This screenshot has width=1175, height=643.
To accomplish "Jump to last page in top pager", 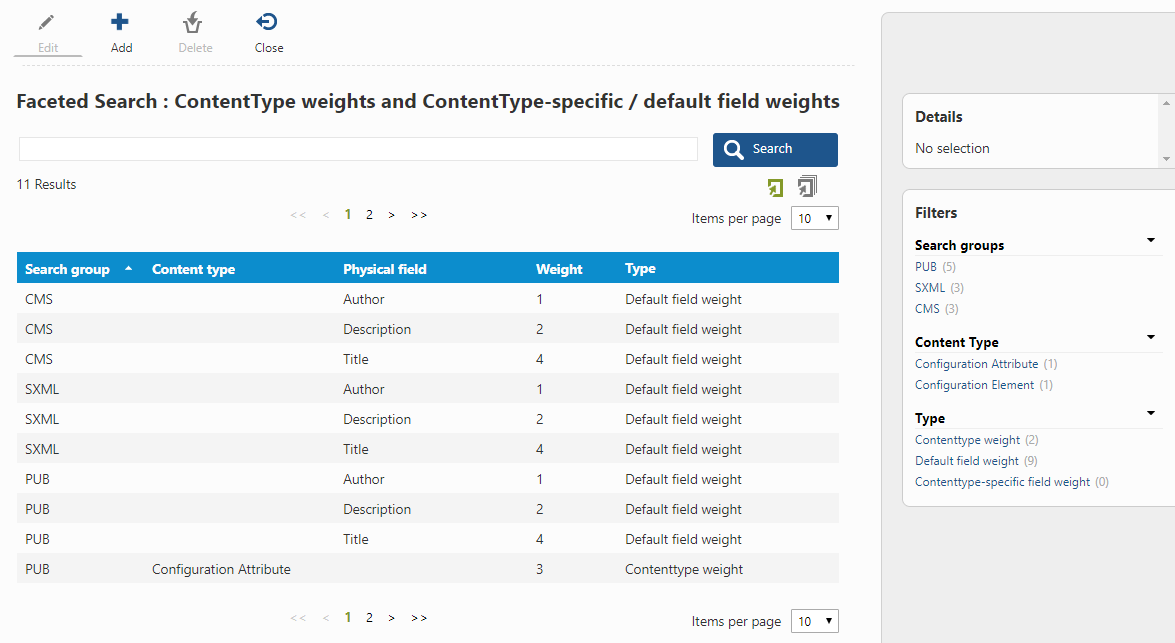I will [419, 215].
